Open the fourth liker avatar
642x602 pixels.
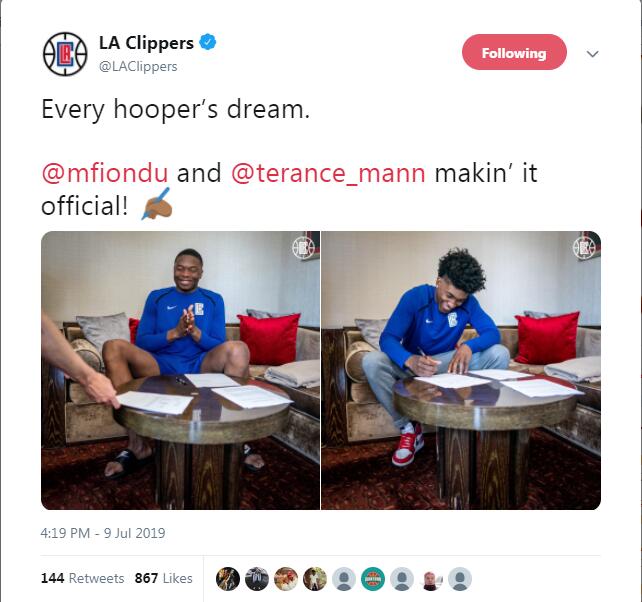[315, 579]
